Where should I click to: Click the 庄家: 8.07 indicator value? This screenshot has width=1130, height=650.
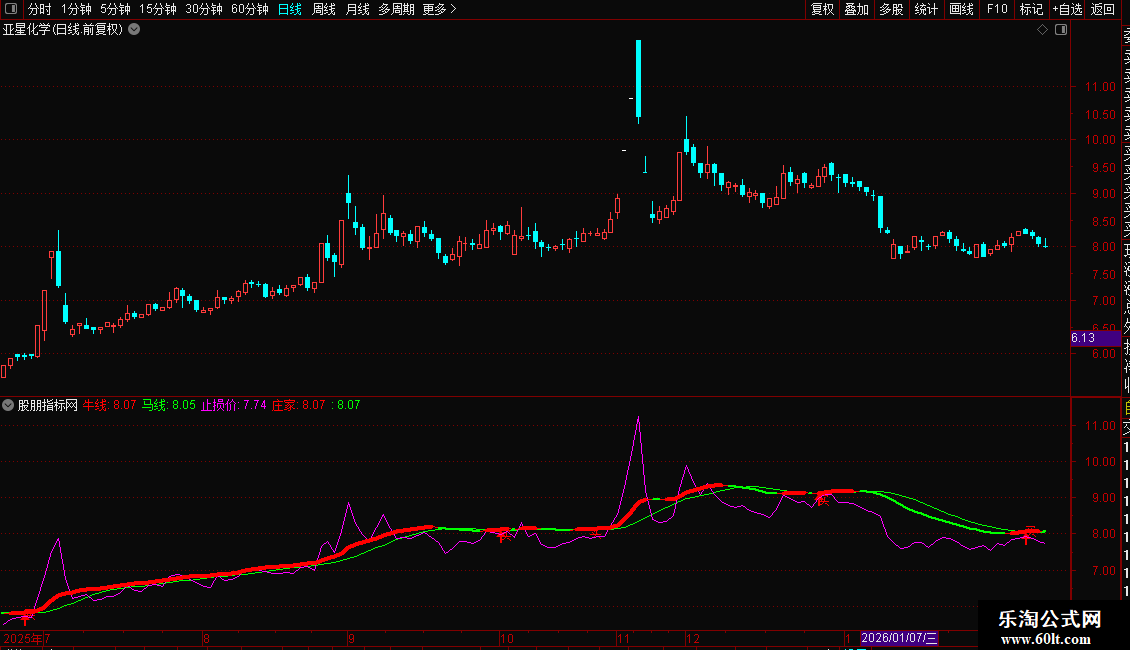point(298,405)
